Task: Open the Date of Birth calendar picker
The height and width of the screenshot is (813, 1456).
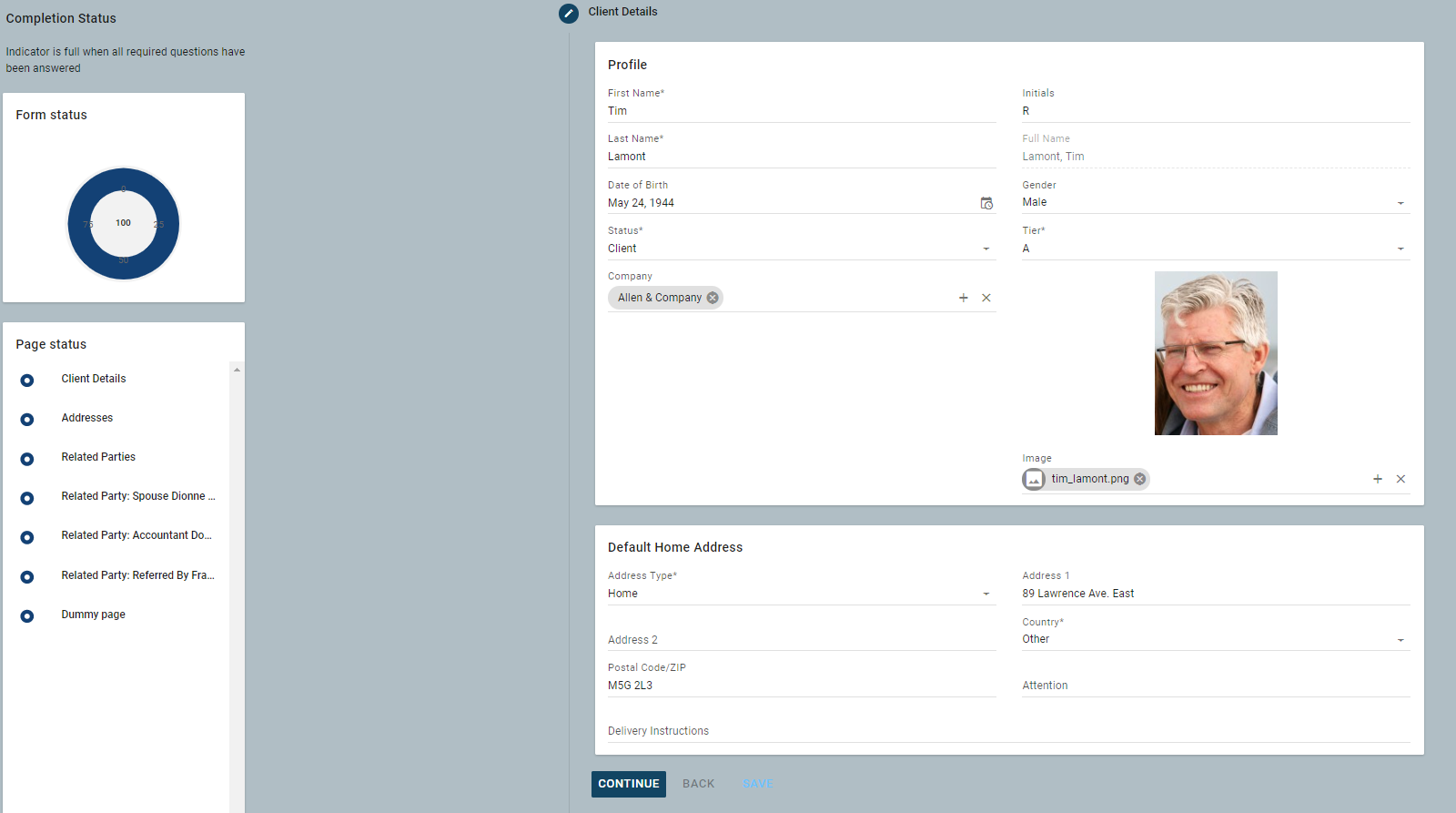Action: [986, 203]
